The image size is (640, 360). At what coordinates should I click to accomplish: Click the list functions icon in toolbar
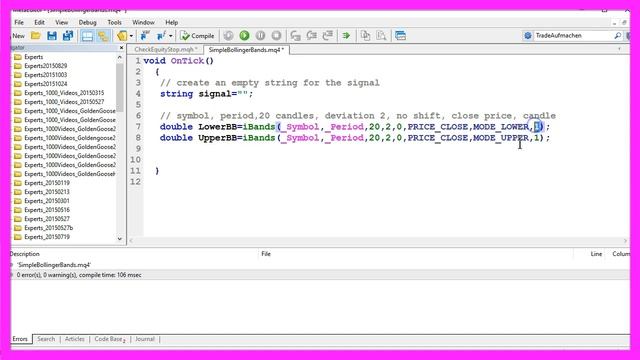[161, 36]
